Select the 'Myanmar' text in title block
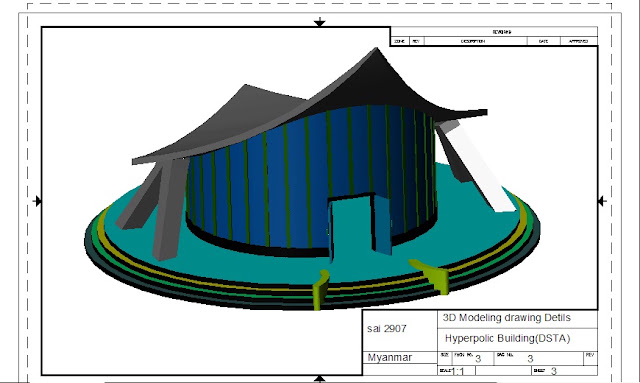This screenshot has height=383, width=640. click(390, 357)
